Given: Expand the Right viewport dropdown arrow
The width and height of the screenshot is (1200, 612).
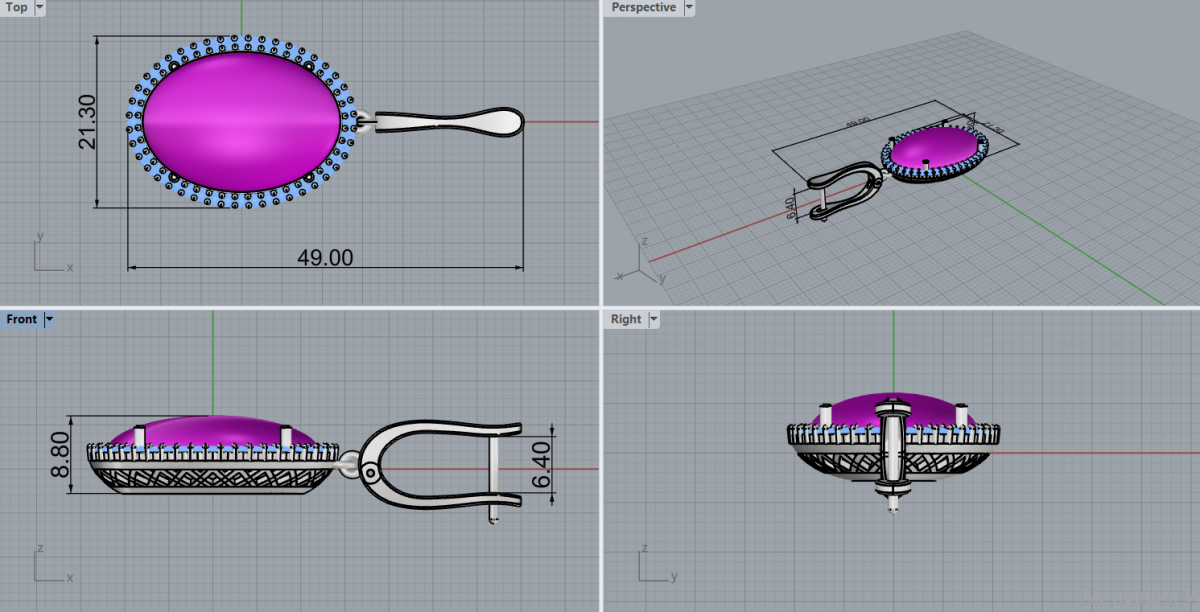Looking at the screenshot, I should (653, 319).
